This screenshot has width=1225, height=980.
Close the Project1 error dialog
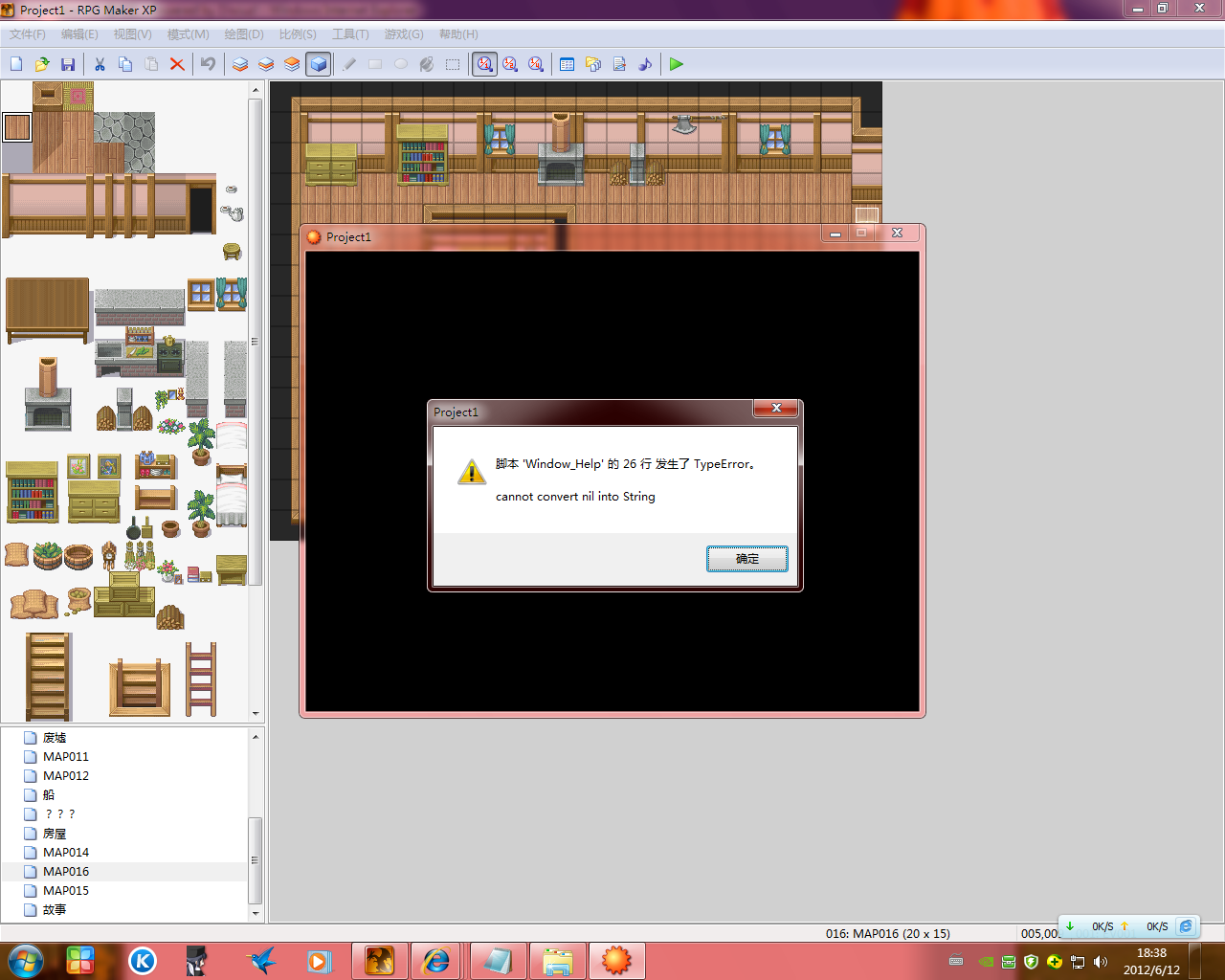pos(776,408)
